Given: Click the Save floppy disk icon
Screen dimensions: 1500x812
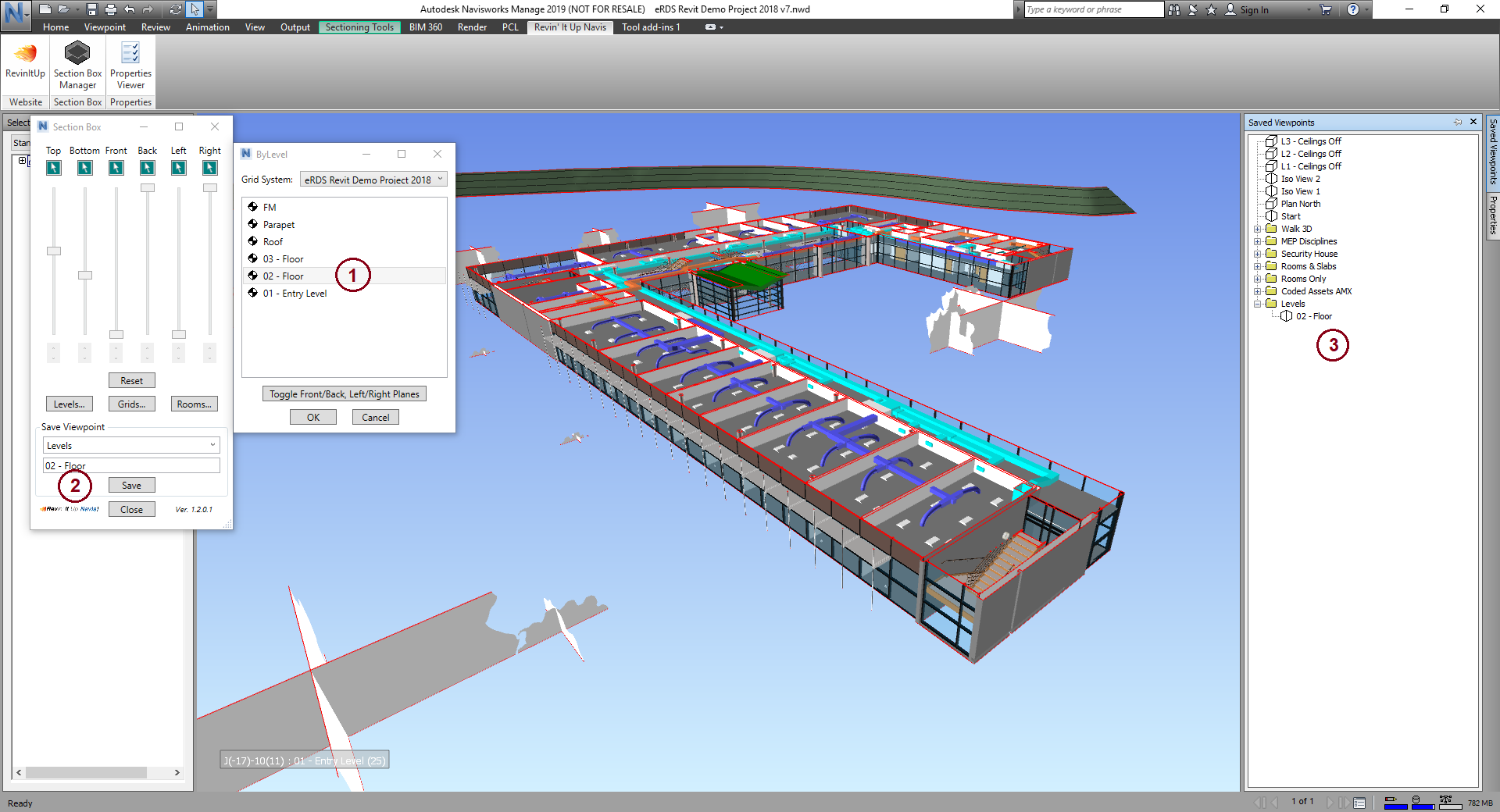Looking at the screenshot, I should click(x=92, y=9).
